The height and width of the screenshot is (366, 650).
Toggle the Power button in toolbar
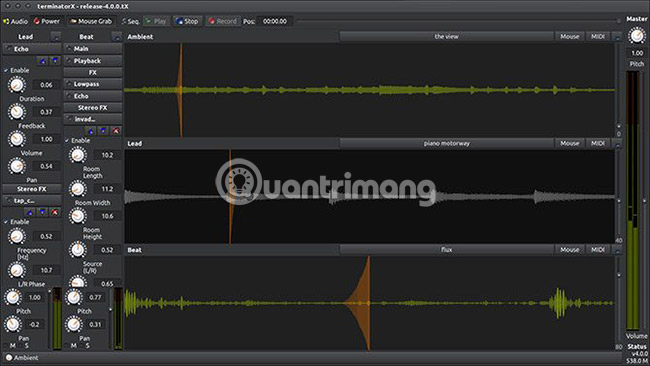[47, 21]
